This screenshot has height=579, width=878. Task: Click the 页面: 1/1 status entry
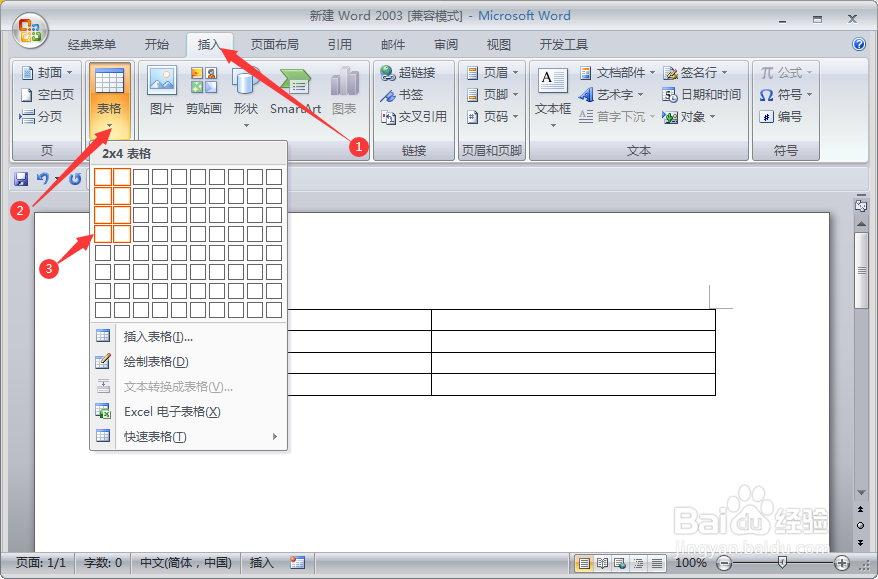click(40, 562)
